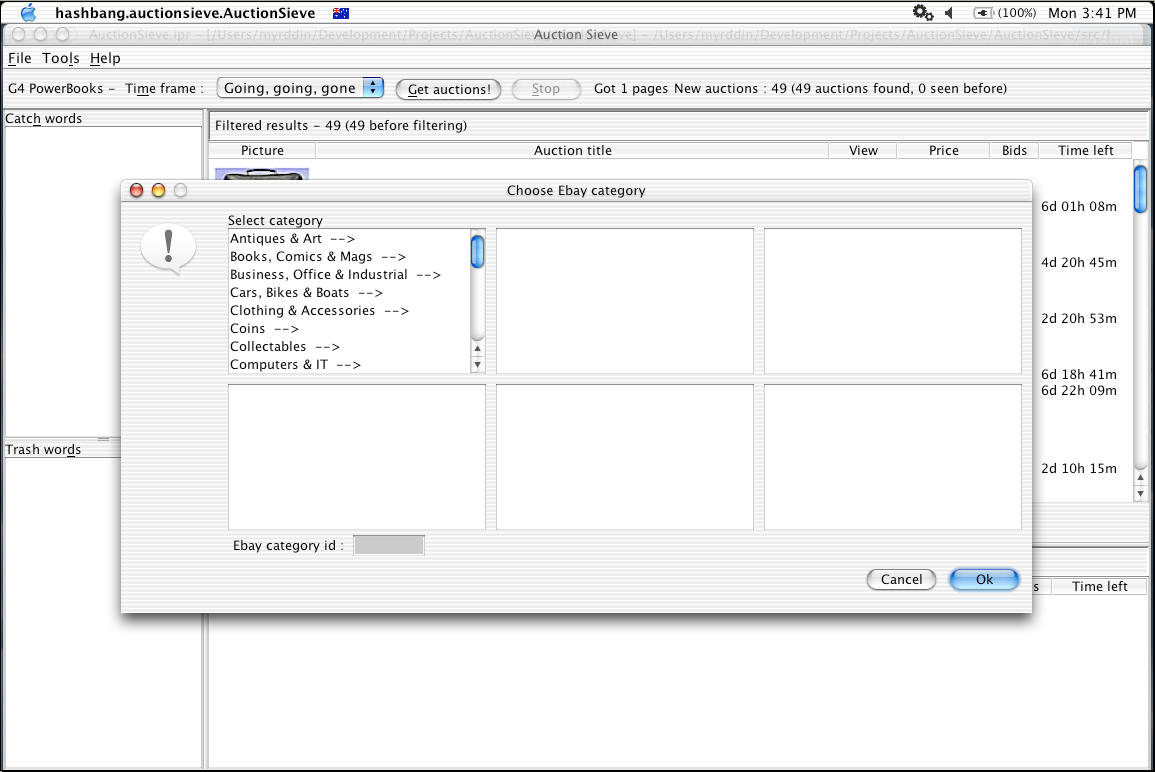
Task: Select Cars, Bikes & Boats category
Action: 306,293
